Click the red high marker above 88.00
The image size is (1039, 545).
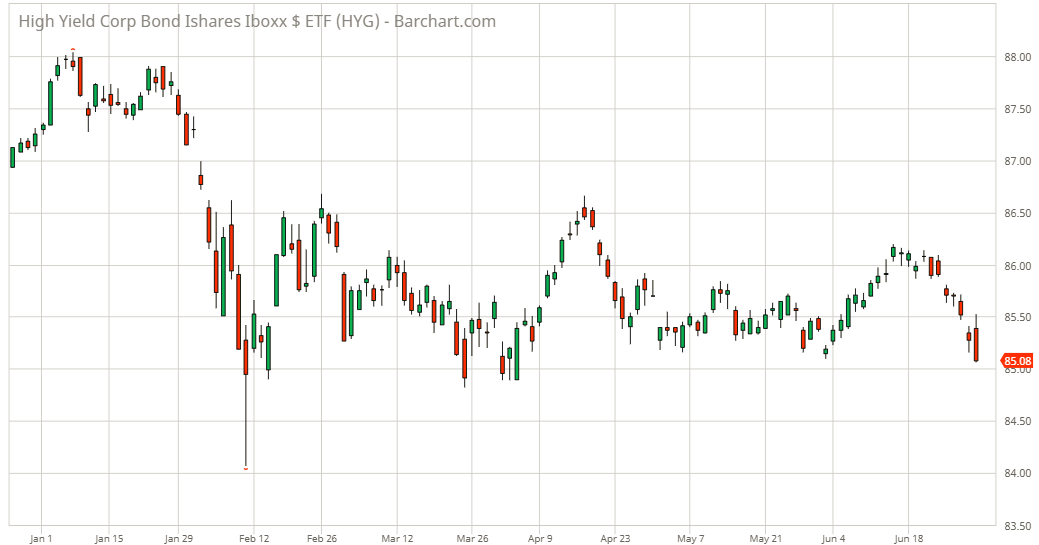pos(73,49)
